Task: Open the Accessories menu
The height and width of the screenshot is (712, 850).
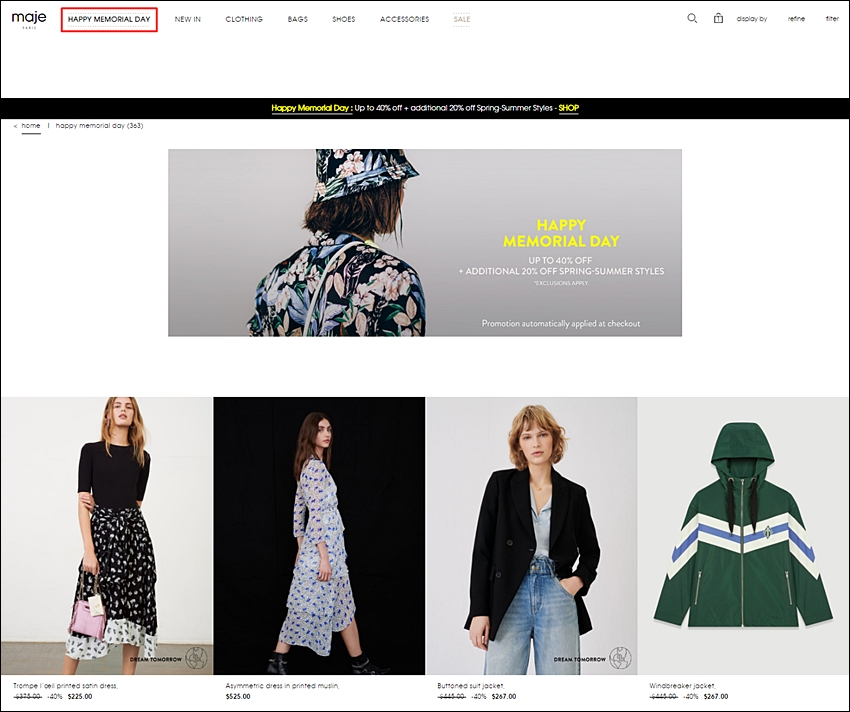Action: 404,20
